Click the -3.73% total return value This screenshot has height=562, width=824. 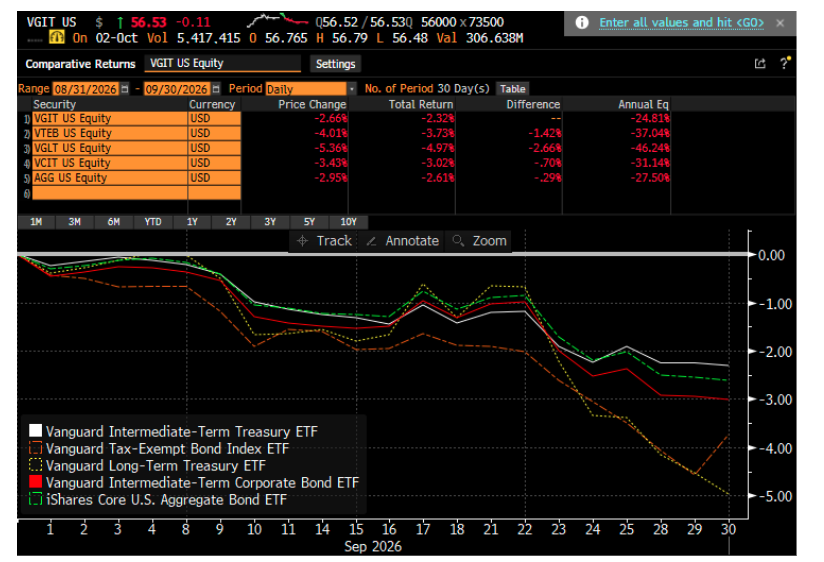pyautogui.click(x=438, y=134)
